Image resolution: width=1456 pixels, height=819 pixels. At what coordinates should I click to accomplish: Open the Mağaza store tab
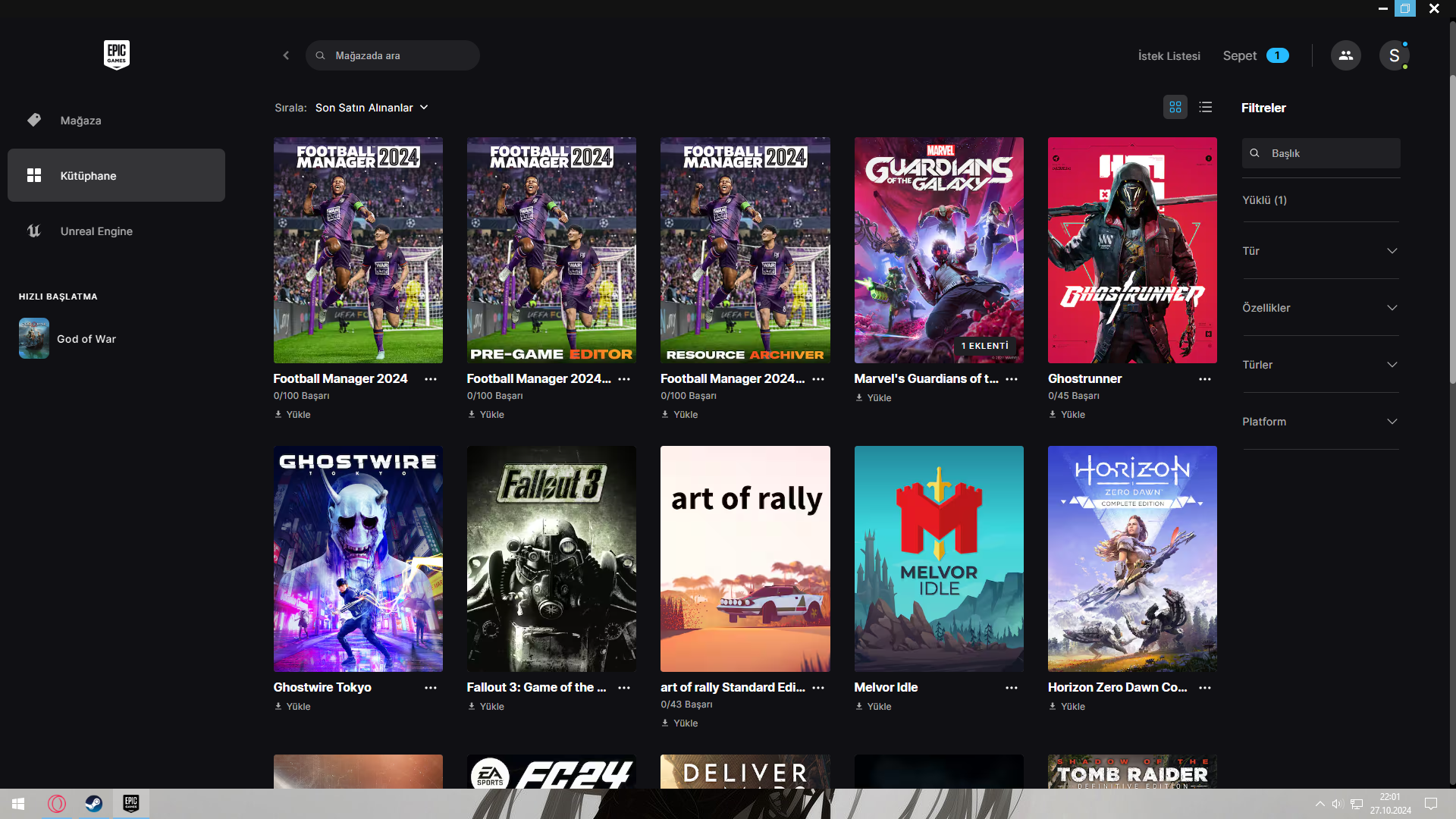(x=80, y=121)
